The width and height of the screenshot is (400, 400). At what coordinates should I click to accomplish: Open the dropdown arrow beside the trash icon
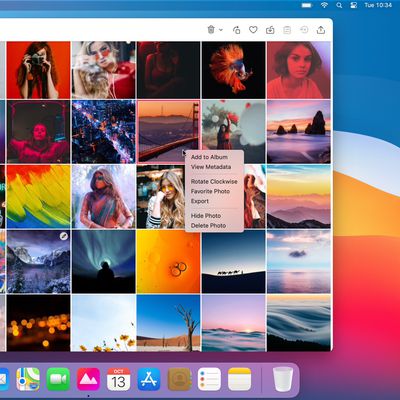(221, 30)
